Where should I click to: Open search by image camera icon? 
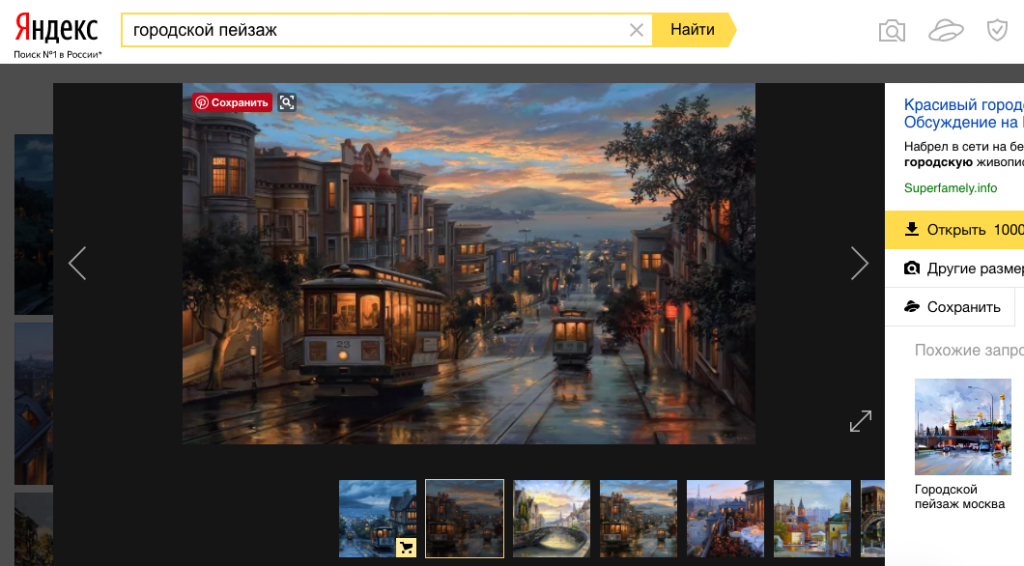891,31
